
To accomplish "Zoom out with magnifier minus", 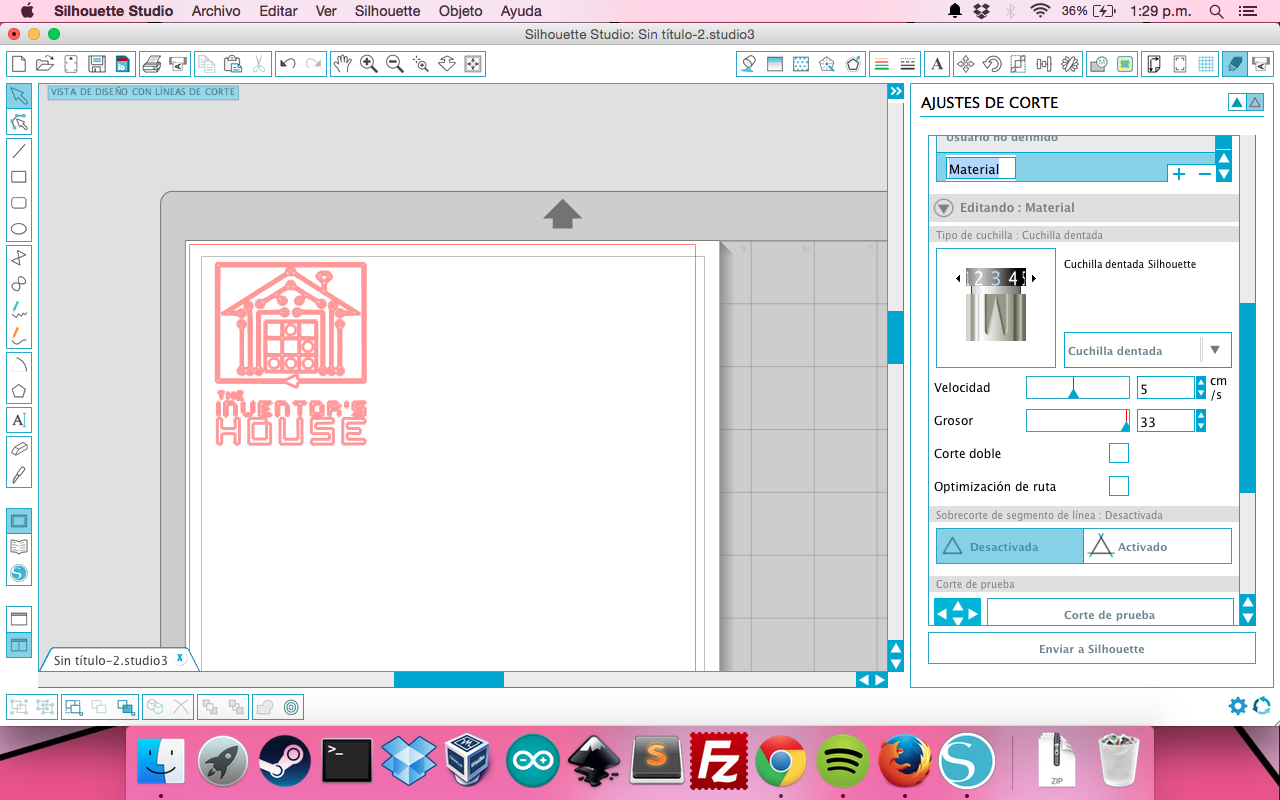I will tap(395, 64).
